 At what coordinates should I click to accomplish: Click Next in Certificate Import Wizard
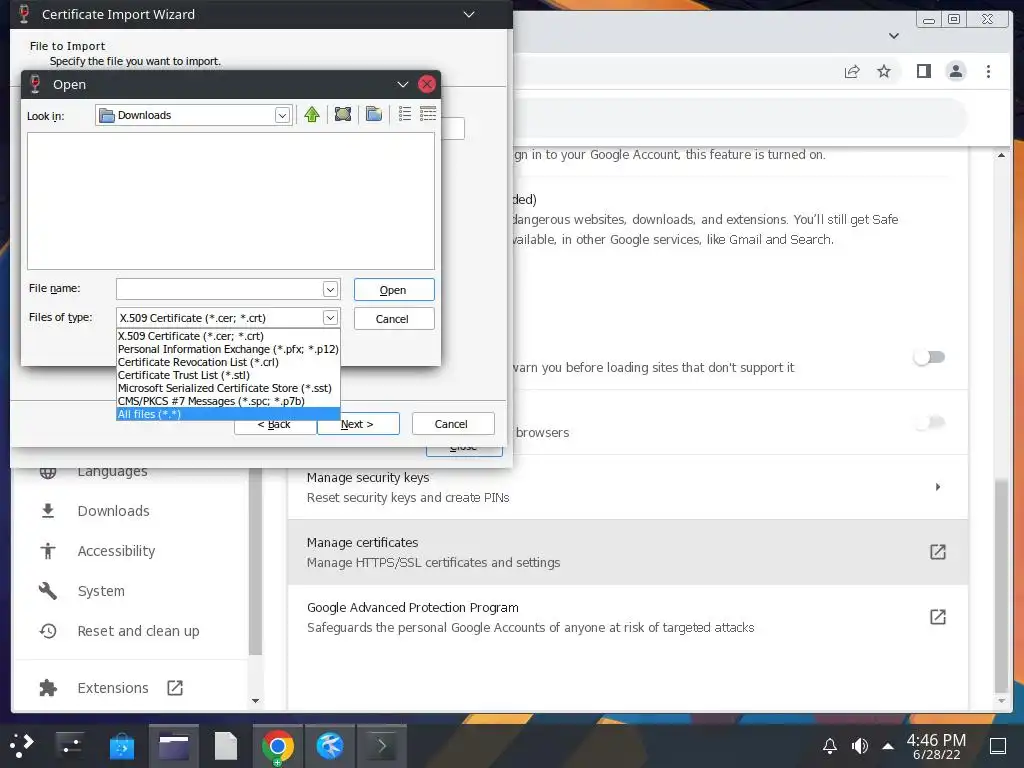[x=358, y=424]
